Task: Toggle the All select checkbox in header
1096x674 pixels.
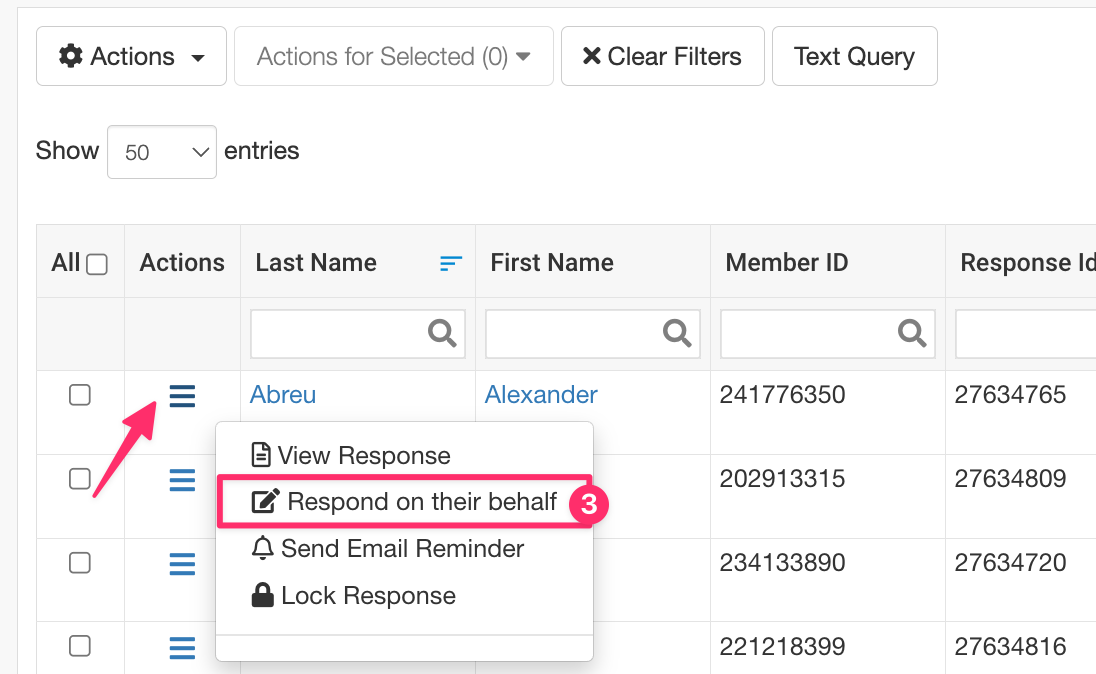Action: coord(96,264)
